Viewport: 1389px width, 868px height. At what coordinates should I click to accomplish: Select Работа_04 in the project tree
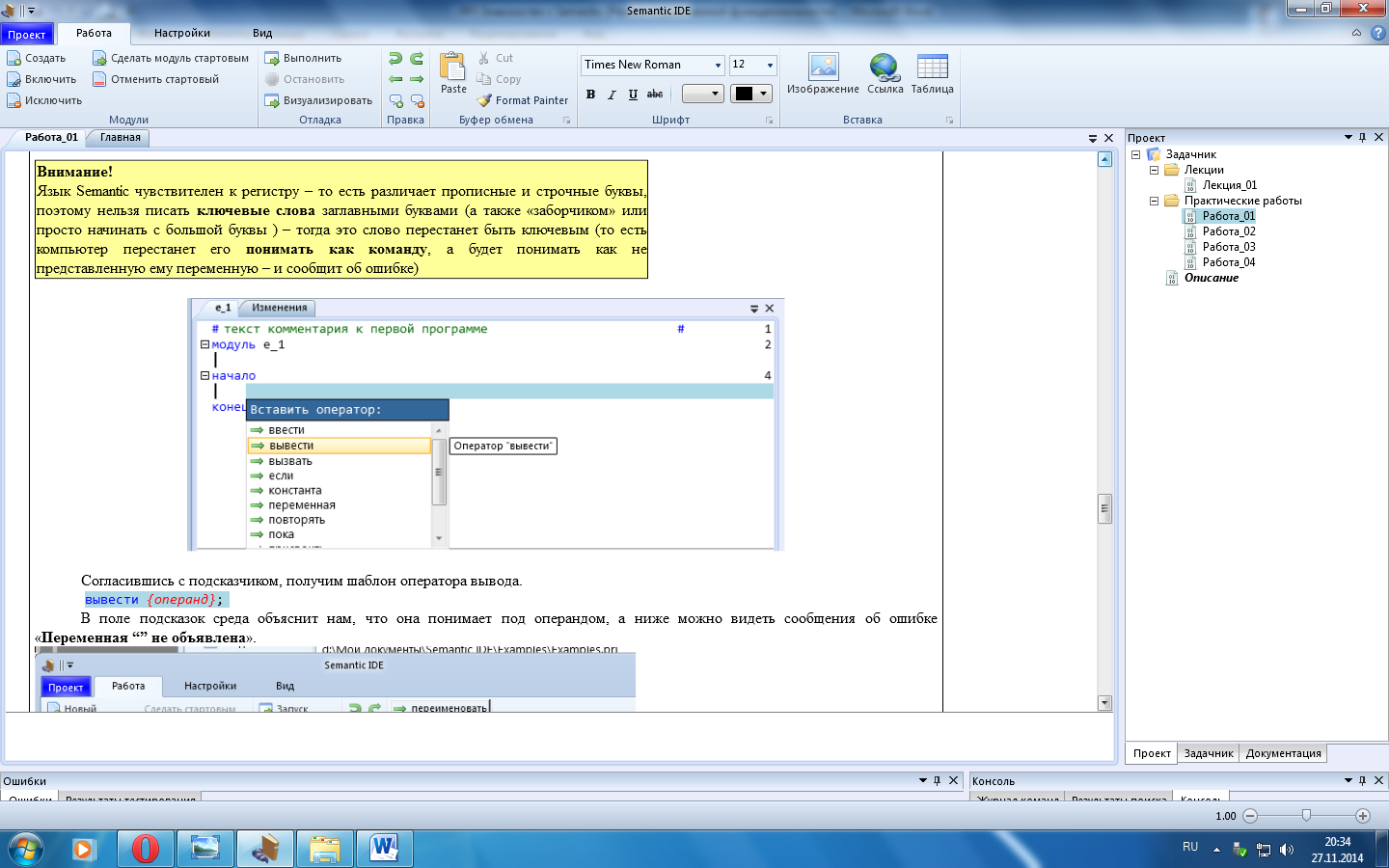1228,262
